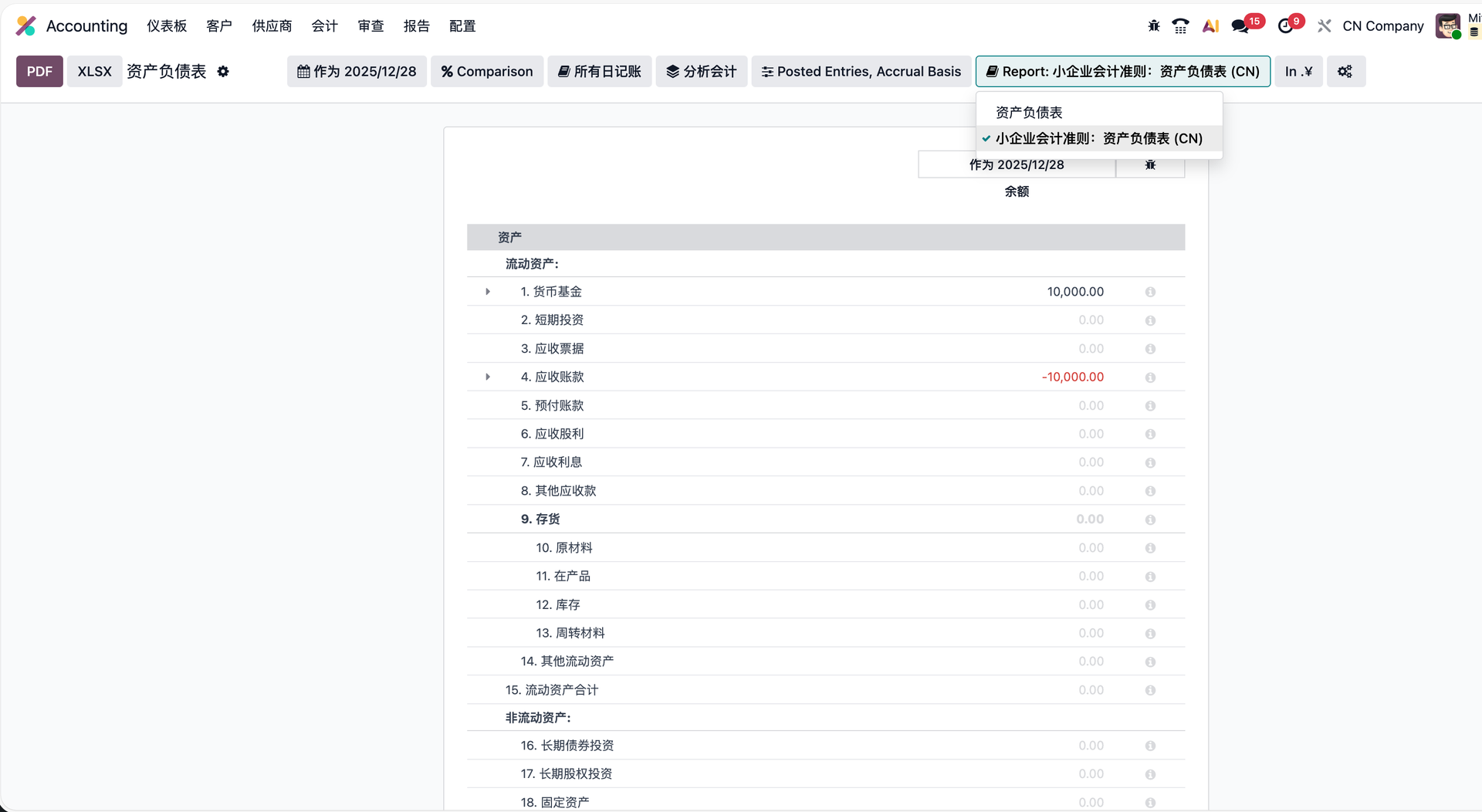This screenshot has width=1482, height=812.
Task: Click the debug bug icon in top bar
Action: pos(1154,26)
